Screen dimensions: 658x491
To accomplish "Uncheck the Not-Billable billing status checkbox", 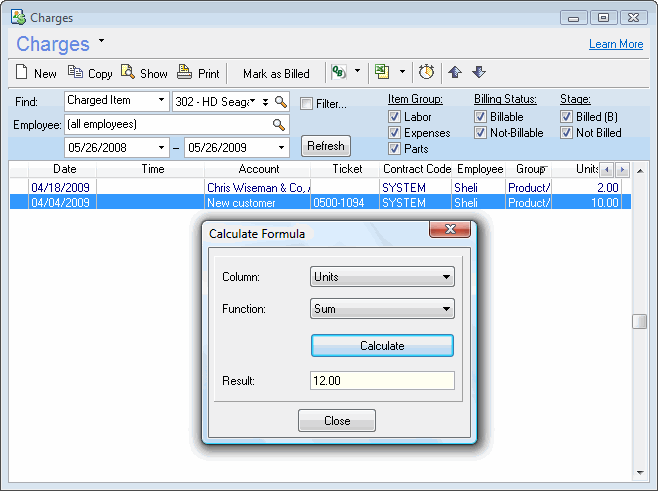I will tap(480, 133).
